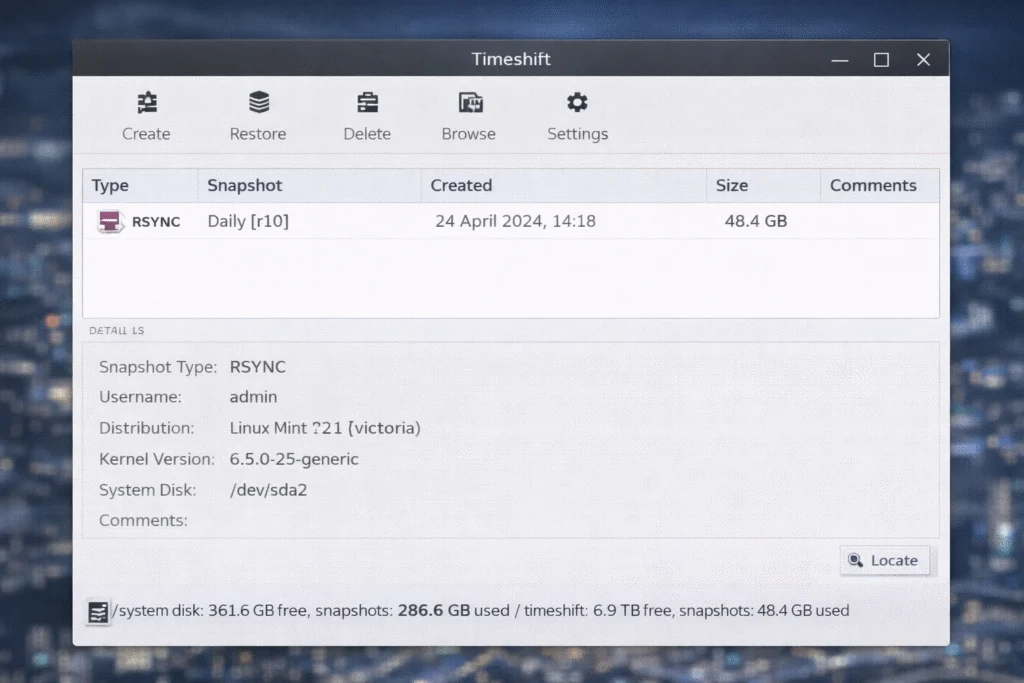Sort snapshots by the Type column

(x=140, y=185)
